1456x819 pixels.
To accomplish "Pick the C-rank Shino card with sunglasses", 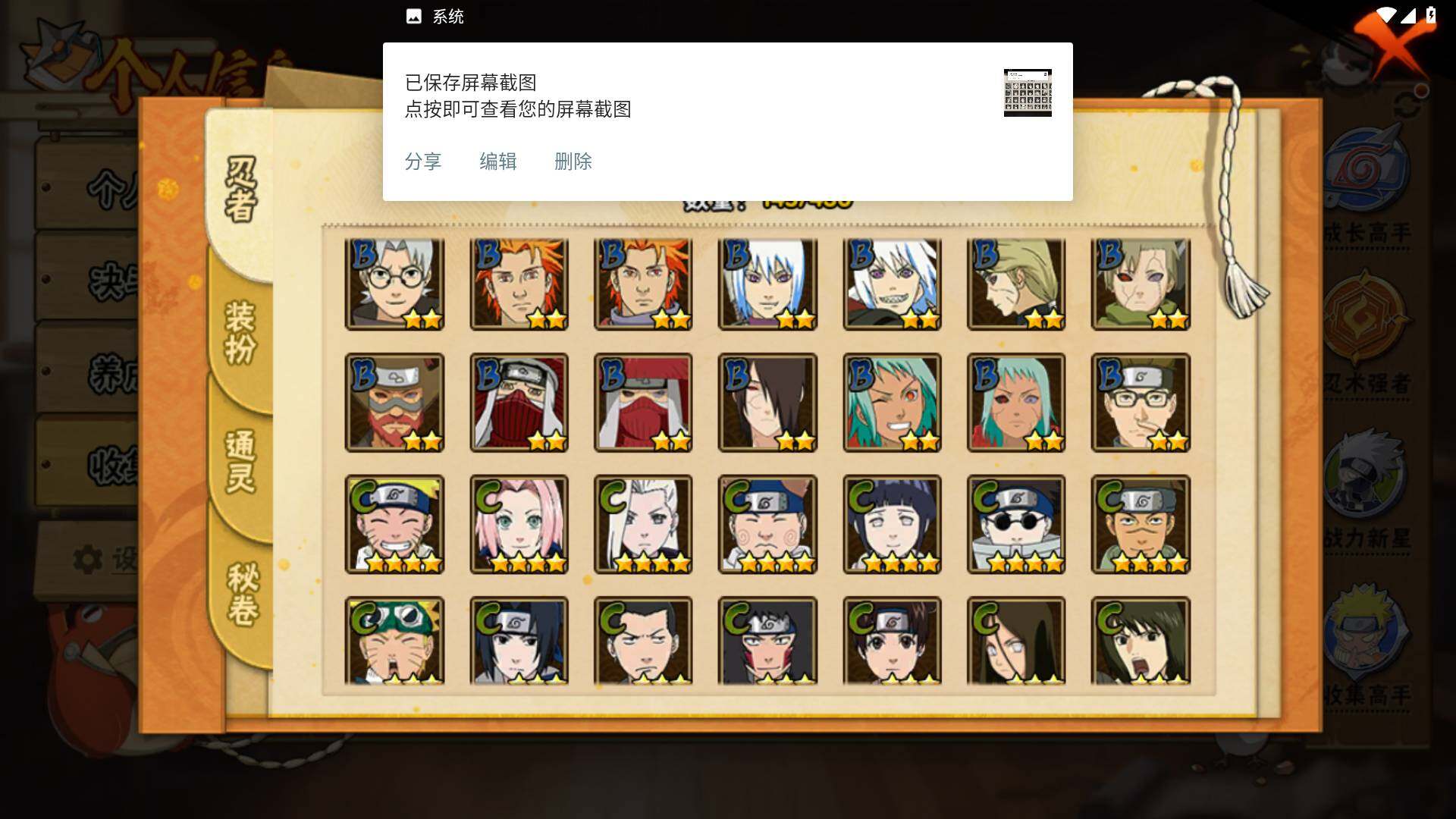I will [1016, 524].
